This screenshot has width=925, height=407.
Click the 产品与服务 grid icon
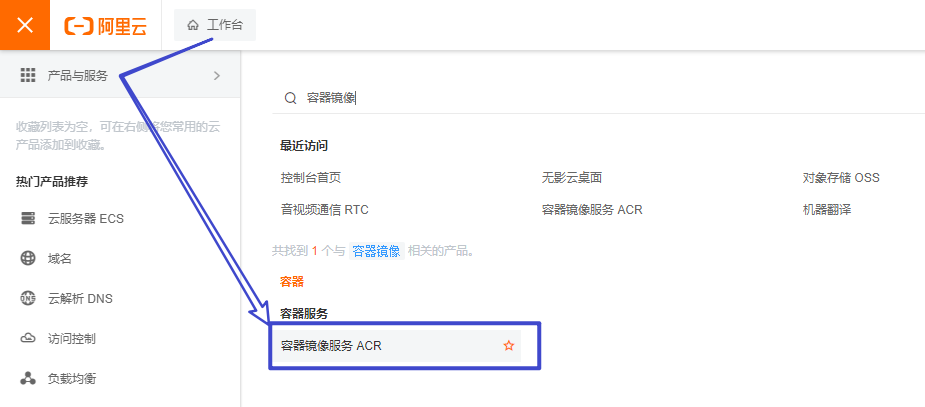(x=28, y=75)
